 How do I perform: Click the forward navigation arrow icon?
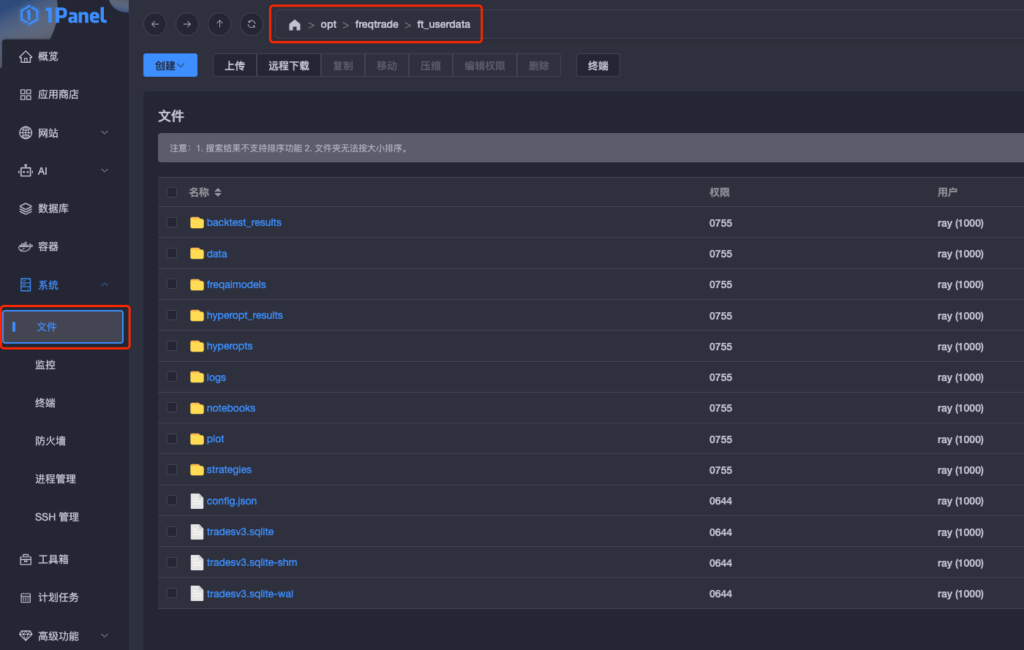pos(187,24)
